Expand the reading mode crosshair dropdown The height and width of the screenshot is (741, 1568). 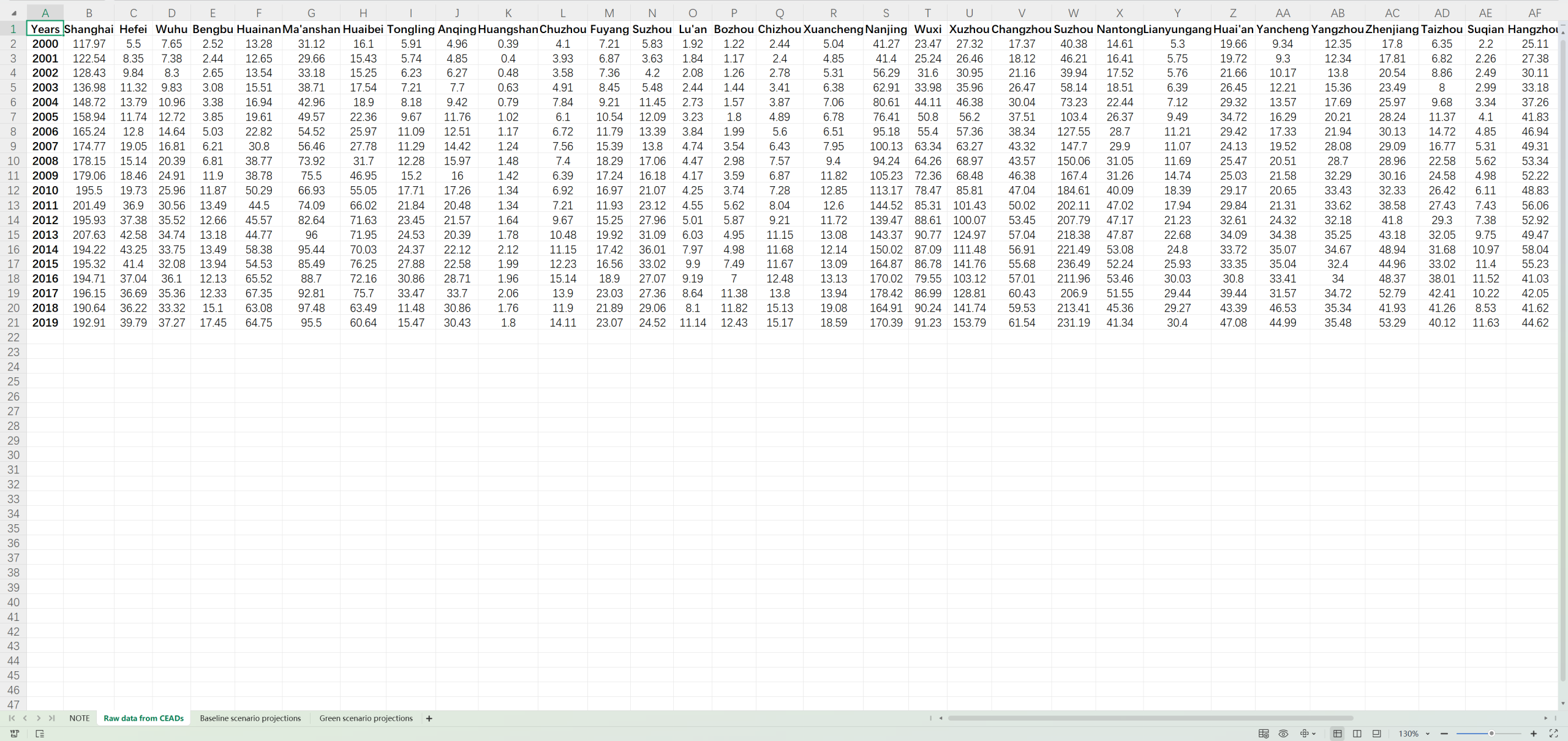(x=1314, y=734)
